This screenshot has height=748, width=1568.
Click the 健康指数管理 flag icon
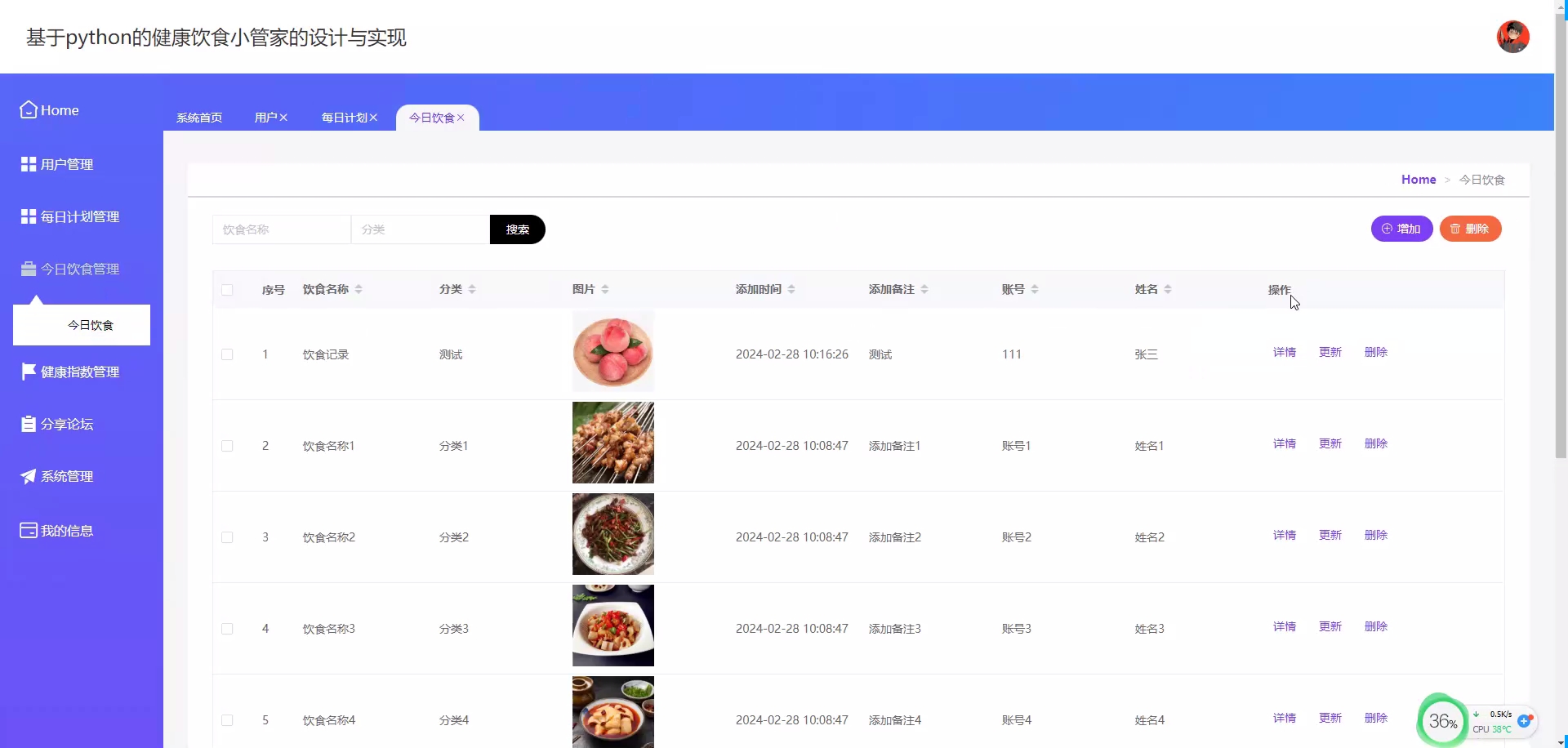[x=27, y=372]
